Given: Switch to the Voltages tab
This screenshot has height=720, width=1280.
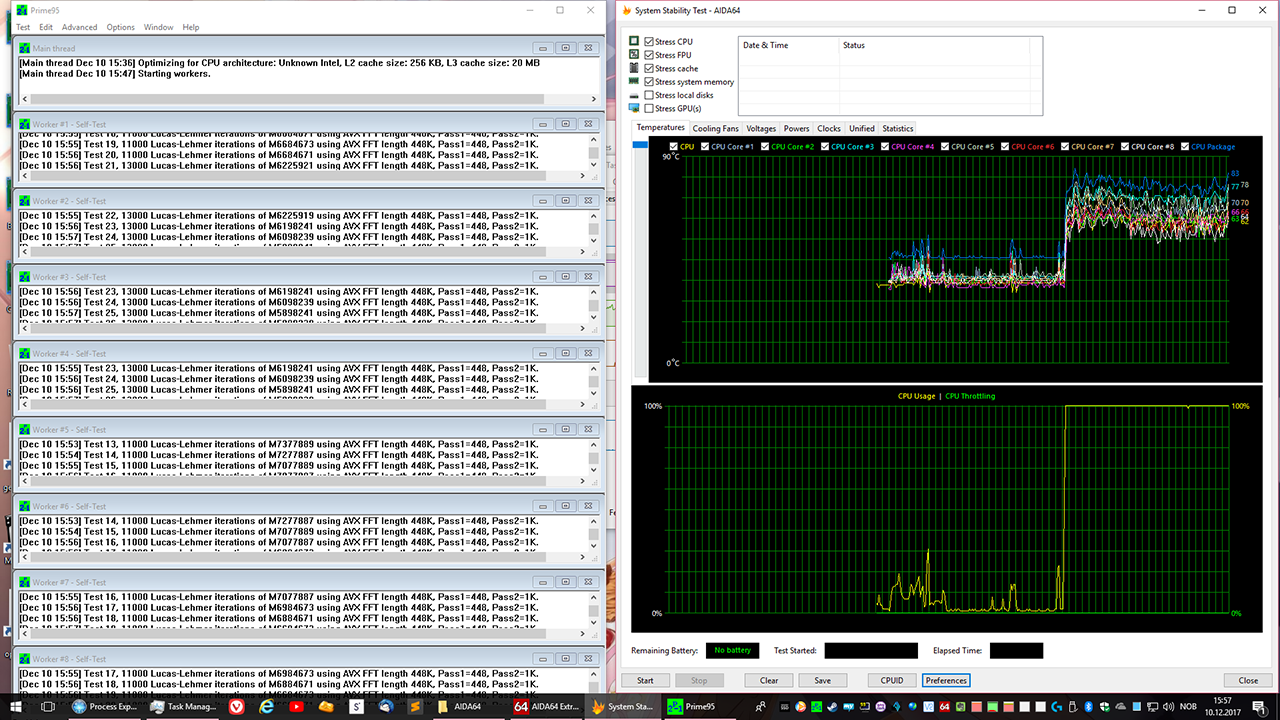Looking at the screenshot, I should click(x=761, y=129).
